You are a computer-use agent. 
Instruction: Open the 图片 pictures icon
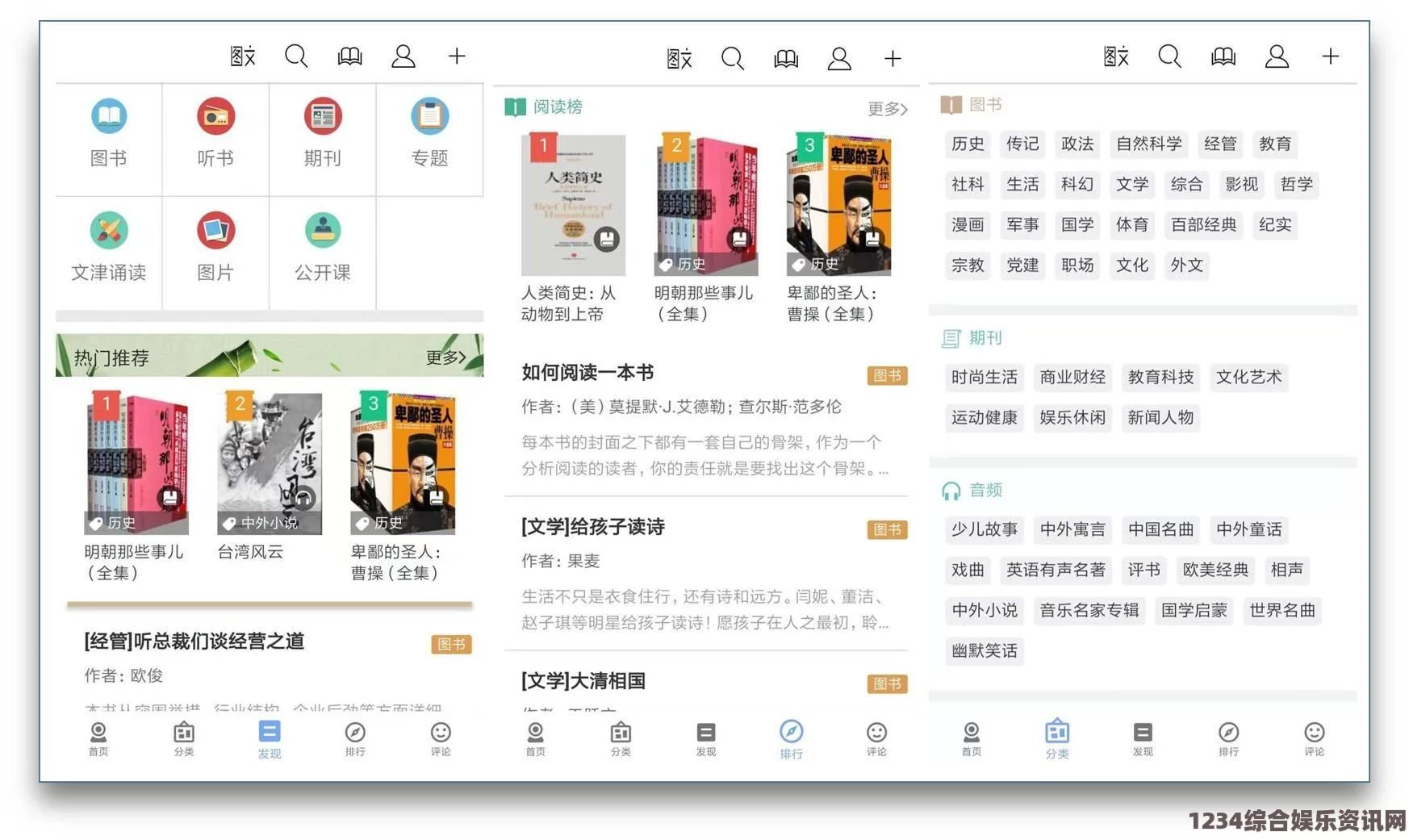[215, 231]
